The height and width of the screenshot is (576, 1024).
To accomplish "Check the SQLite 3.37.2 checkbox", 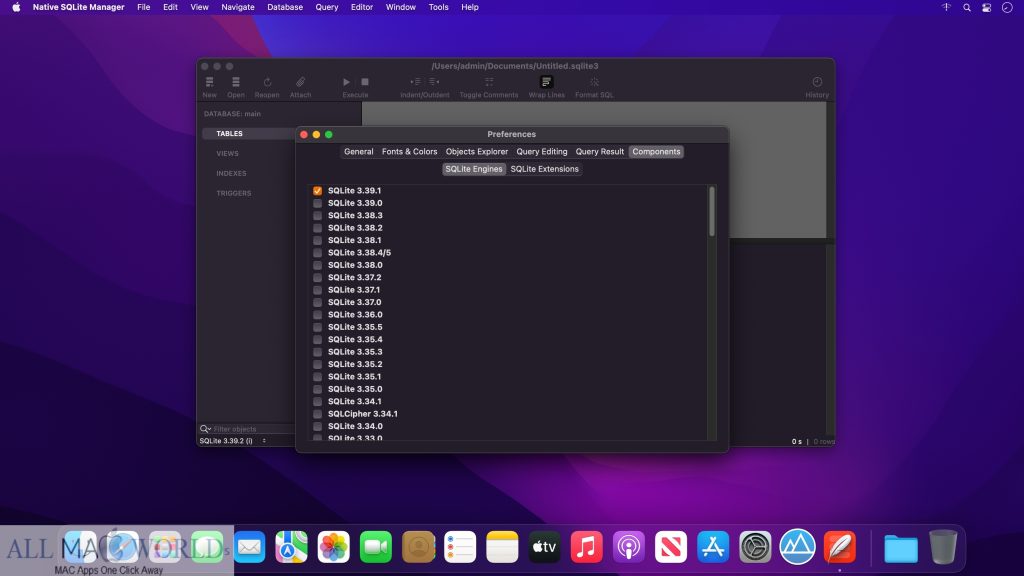I will [x=317, y=278].
